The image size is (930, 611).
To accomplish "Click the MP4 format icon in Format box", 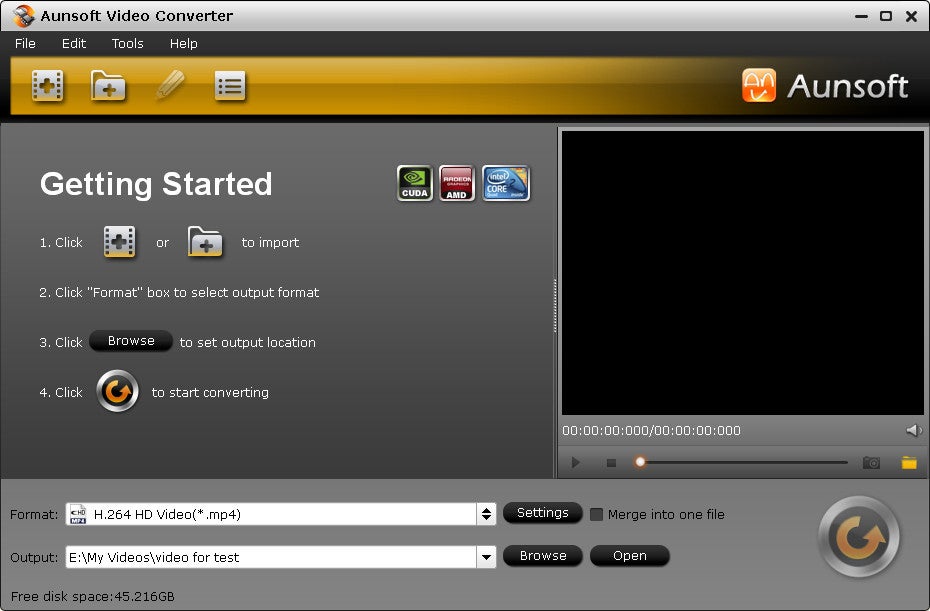I will coord(78,514).
